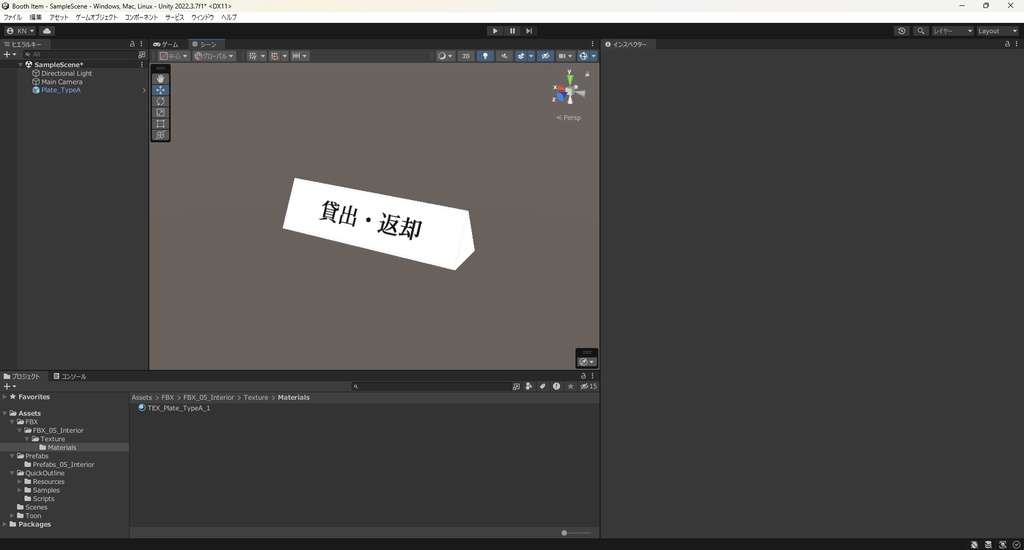Select the Hand view tool
The width and height of the screenshot is (1024, 550).
(160, 78)
